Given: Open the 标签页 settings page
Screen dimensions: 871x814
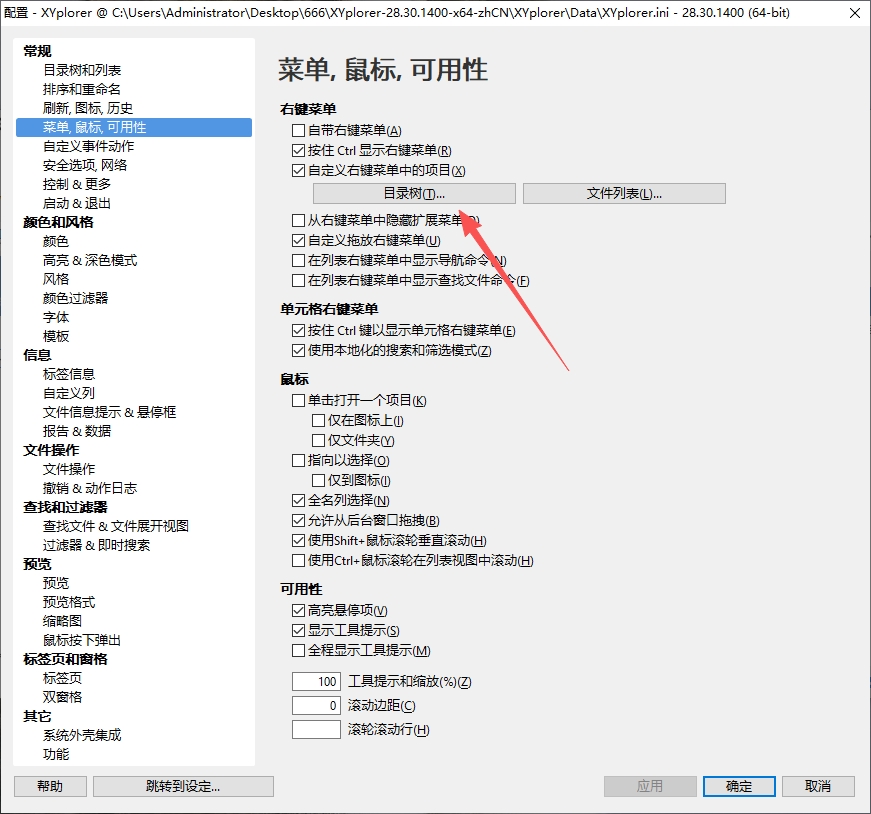Looking at the screenshot, I should tap(62, 678).
